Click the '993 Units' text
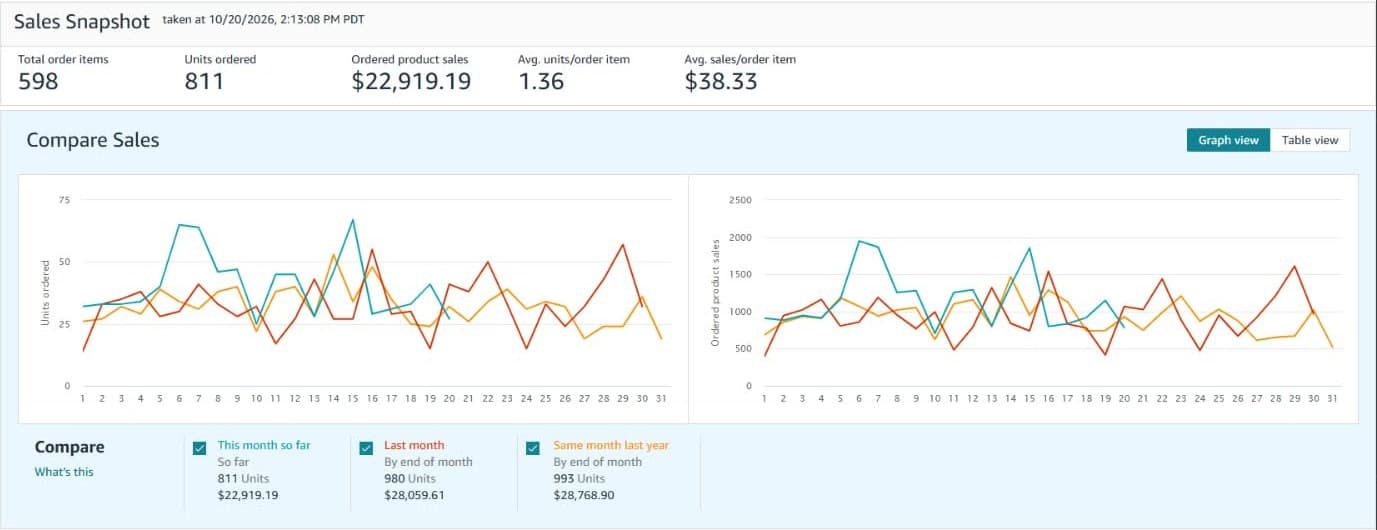 coord(580,478)
